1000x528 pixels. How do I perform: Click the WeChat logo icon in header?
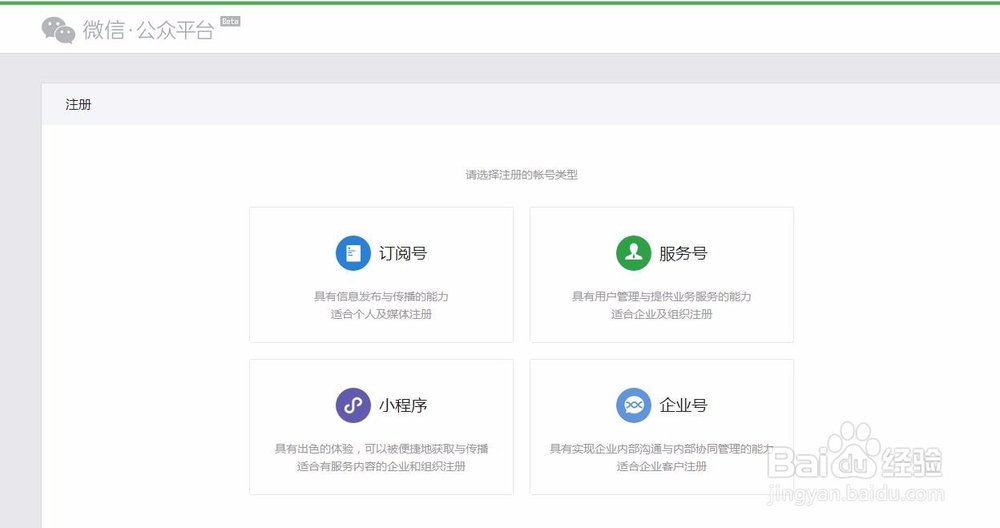pyautogui.click(x=59, y=30)
